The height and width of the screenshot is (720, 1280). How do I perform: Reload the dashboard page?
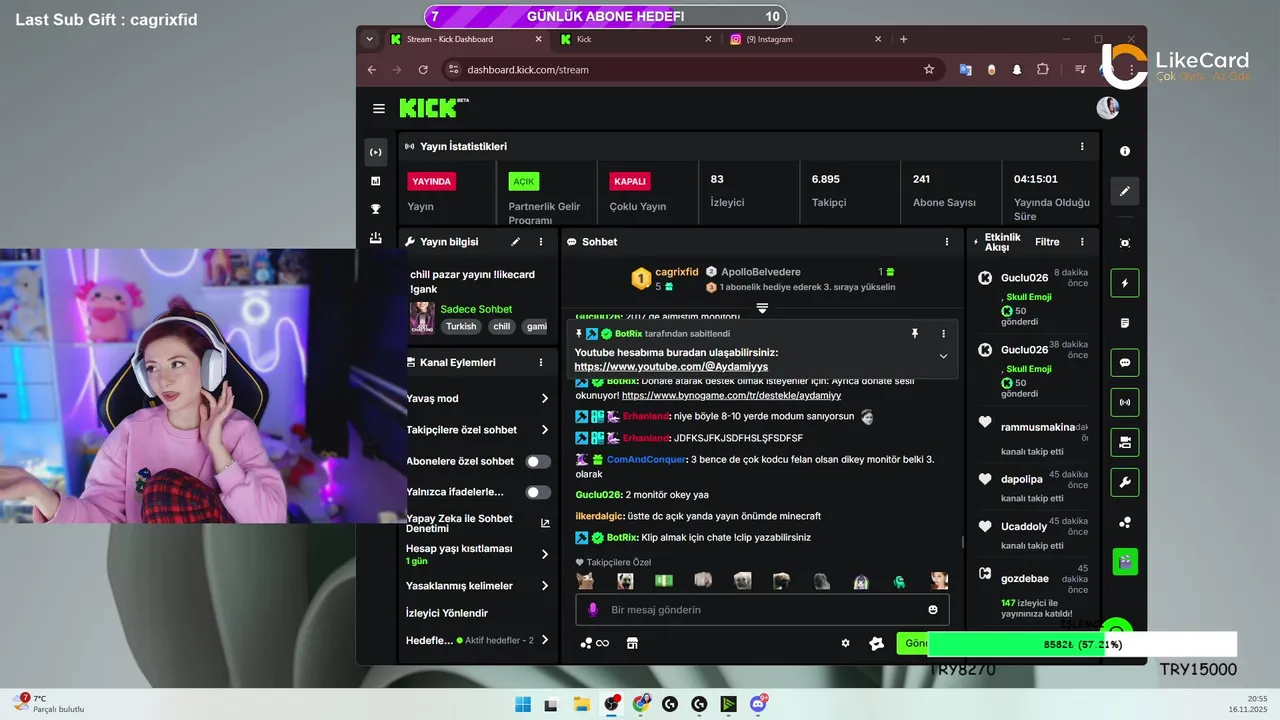[x=423, y=69]
